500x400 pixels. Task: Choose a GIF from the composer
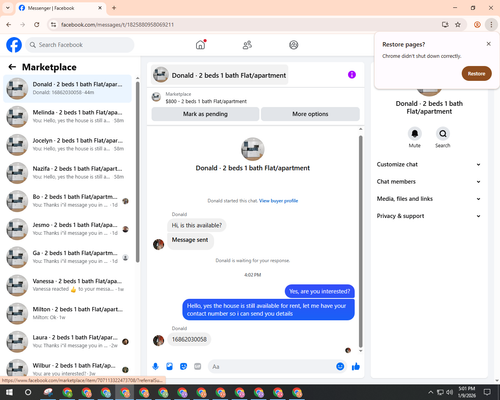point(198,367)
